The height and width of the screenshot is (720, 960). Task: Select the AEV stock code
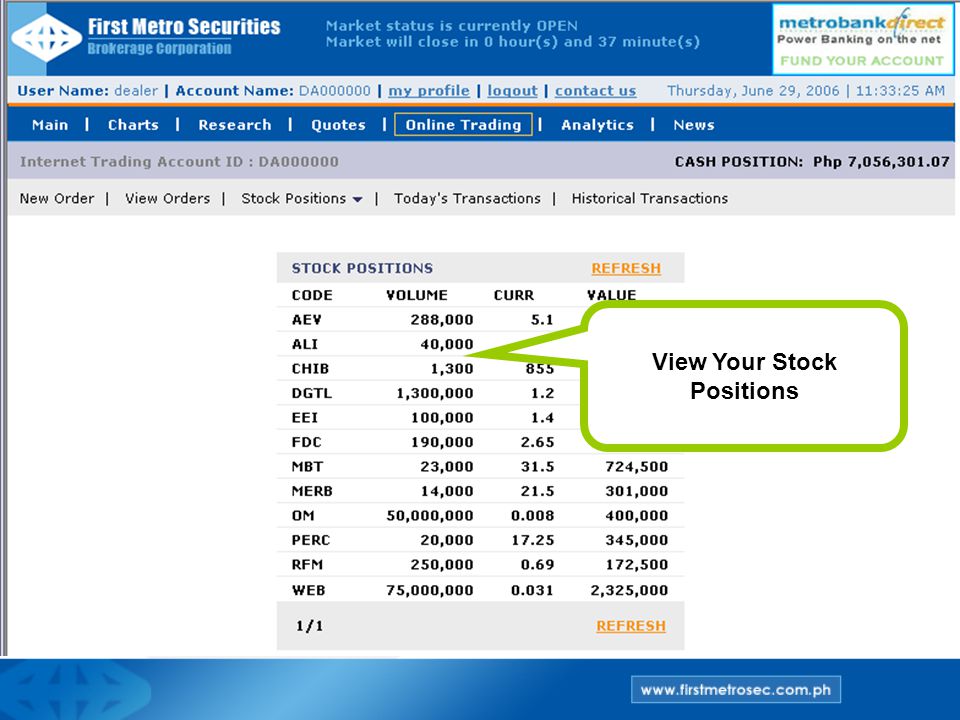click(x=307, y=320)
